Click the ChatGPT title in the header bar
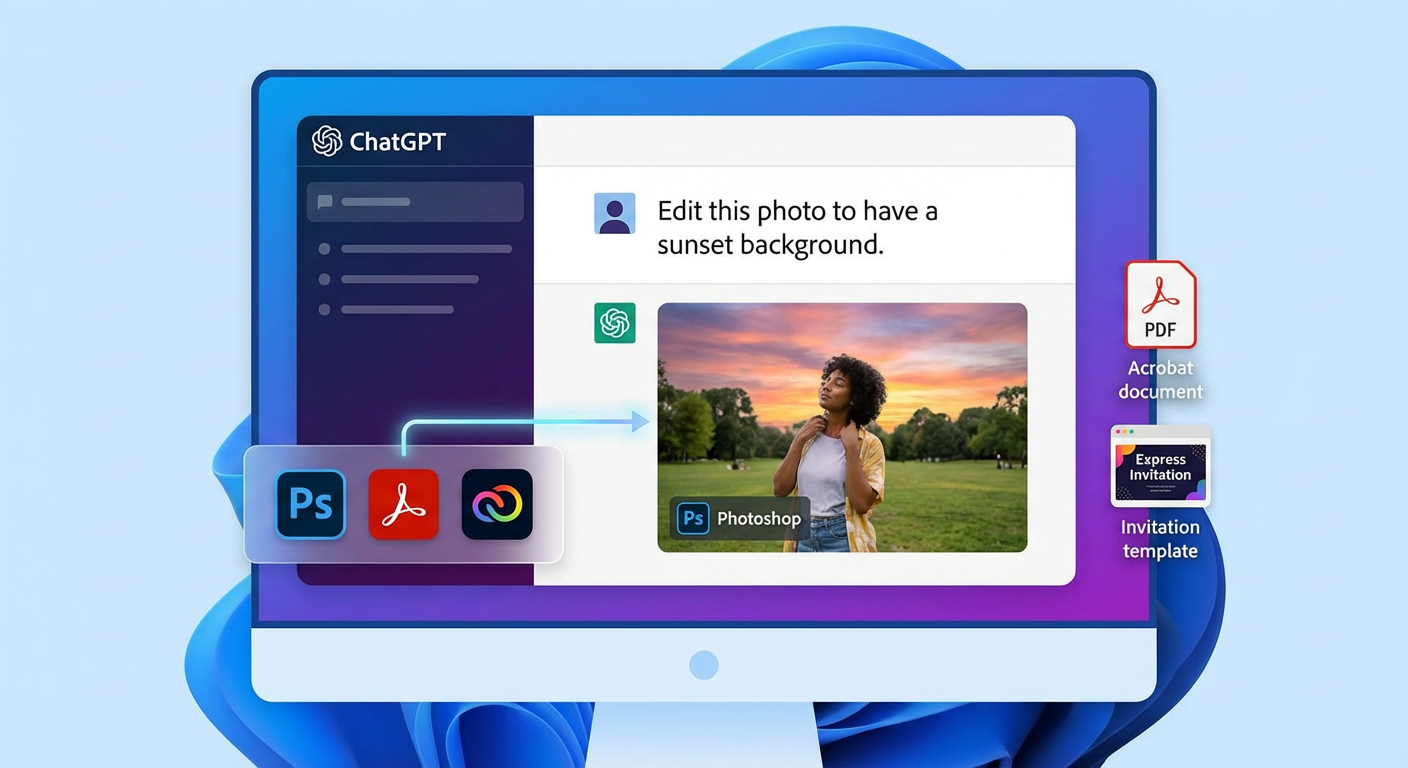 point(396,141)
